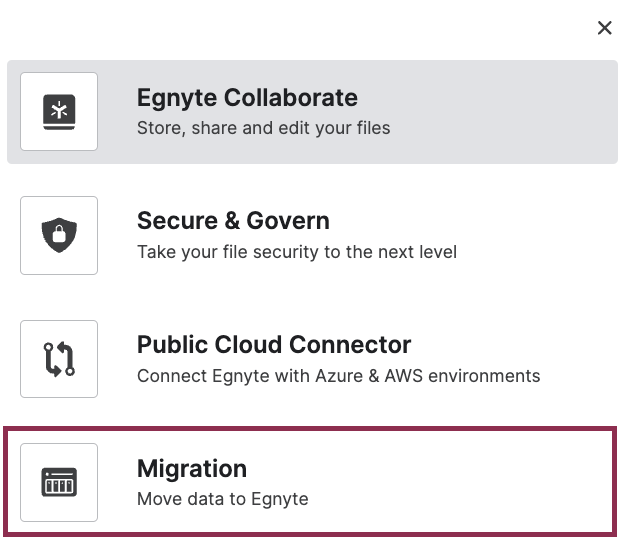Click the Public Cloud Connector arrows icon

click(59, 359)
